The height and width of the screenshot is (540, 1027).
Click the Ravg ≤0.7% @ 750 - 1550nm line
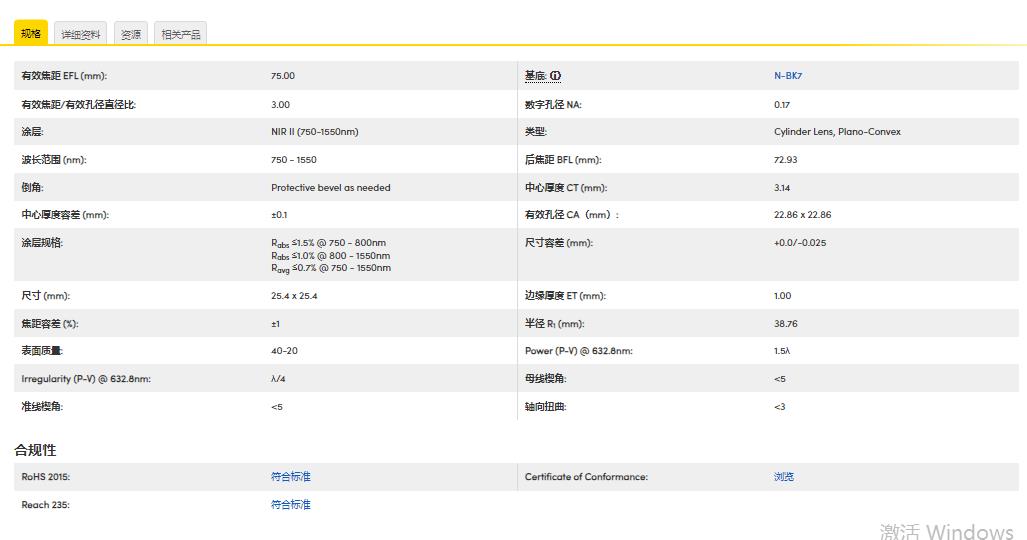coord(331,268)
